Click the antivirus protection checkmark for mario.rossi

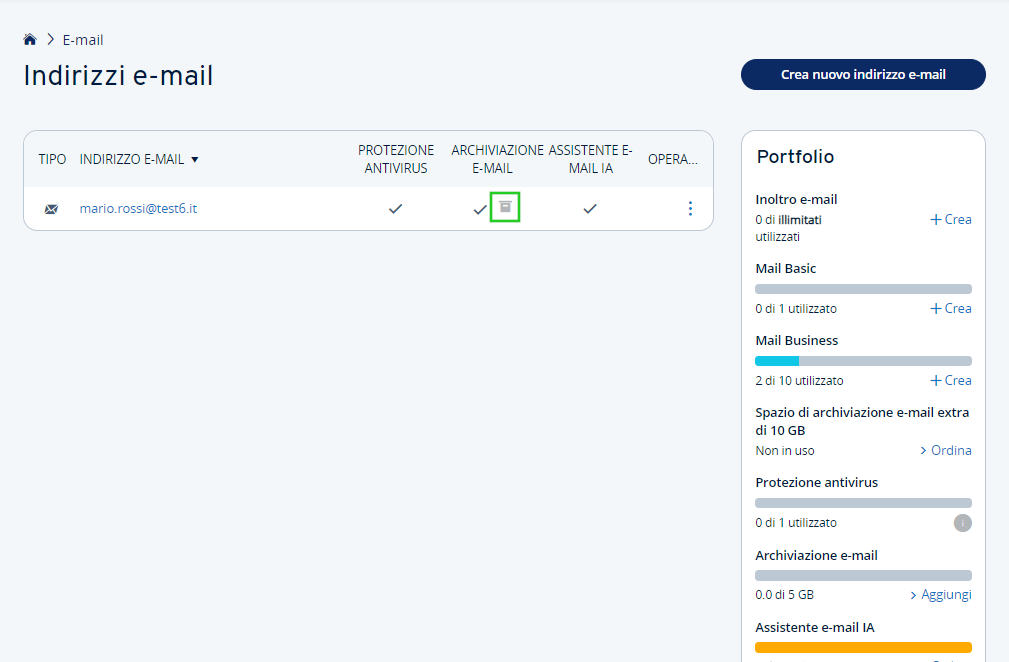pyautogui.click(x=396, y=208)
